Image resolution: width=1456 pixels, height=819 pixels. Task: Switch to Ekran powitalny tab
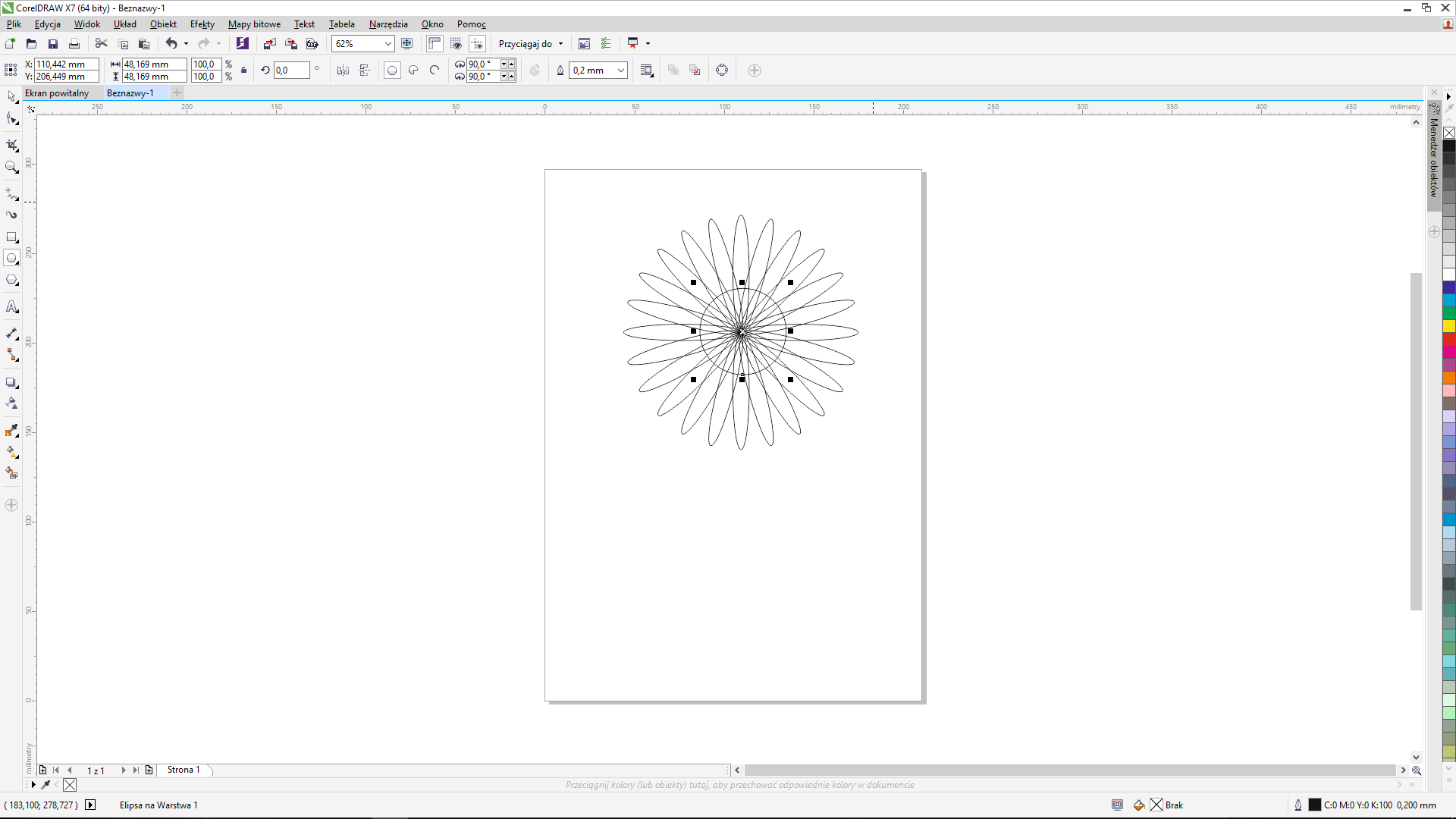[57, 93]
